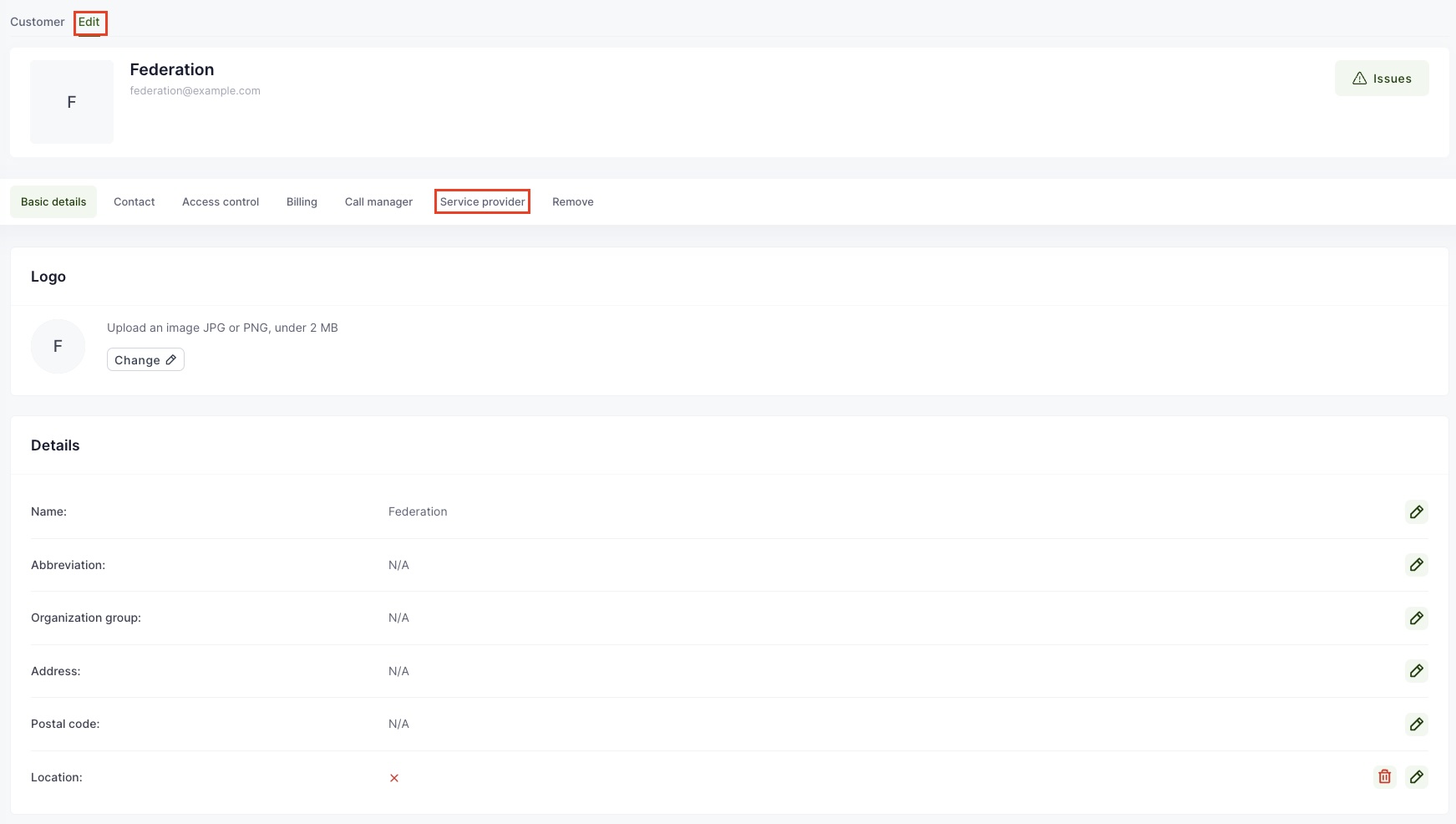Click the Customer breadcrumb link
This screenshot has height=824, width=1456.
pos(37,23)
